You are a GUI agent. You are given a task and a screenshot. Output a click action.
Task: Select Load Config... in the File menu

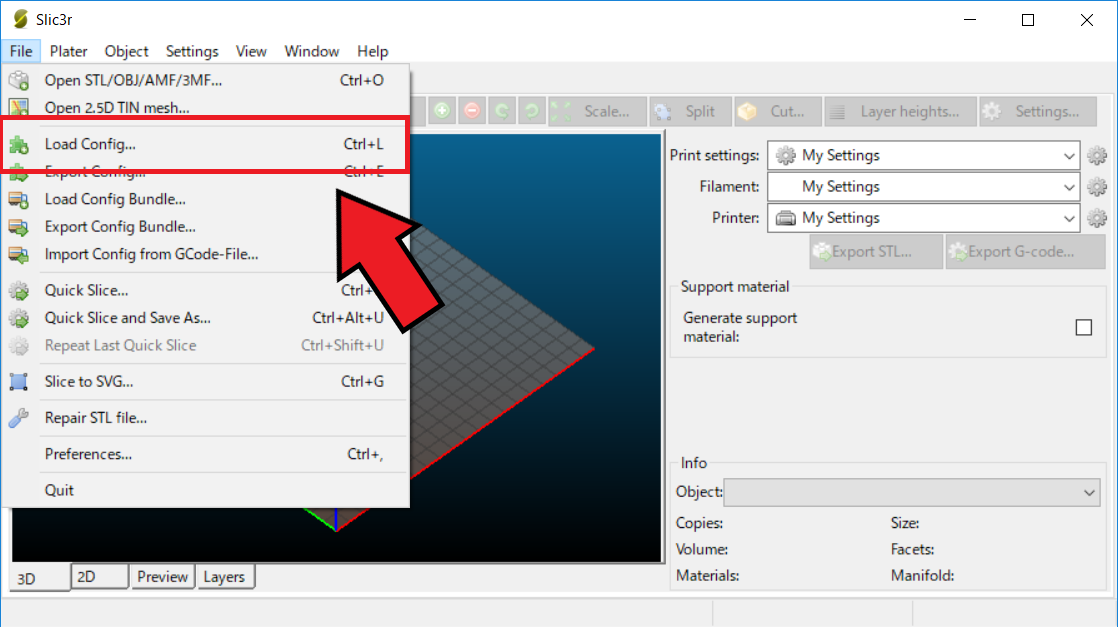pyautogui.click(x=205, y=144)
